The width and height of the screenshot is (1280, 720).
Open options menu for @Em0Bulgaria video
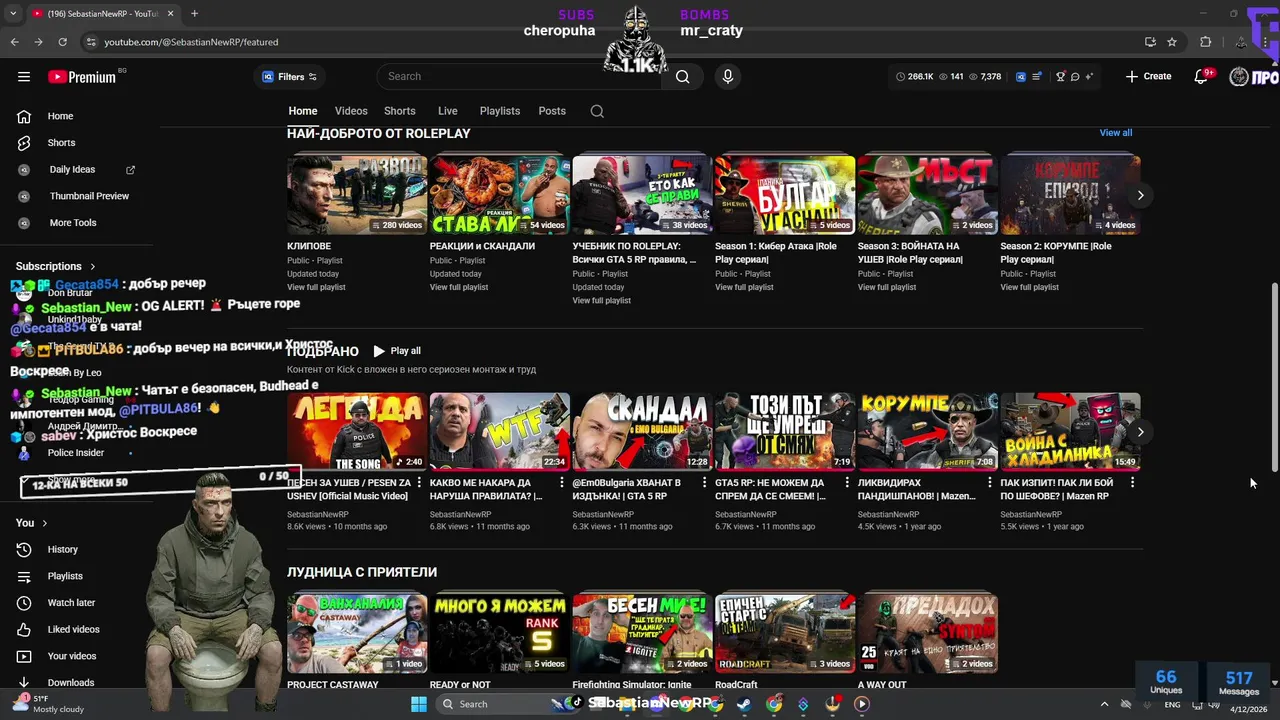pos(704,482)
